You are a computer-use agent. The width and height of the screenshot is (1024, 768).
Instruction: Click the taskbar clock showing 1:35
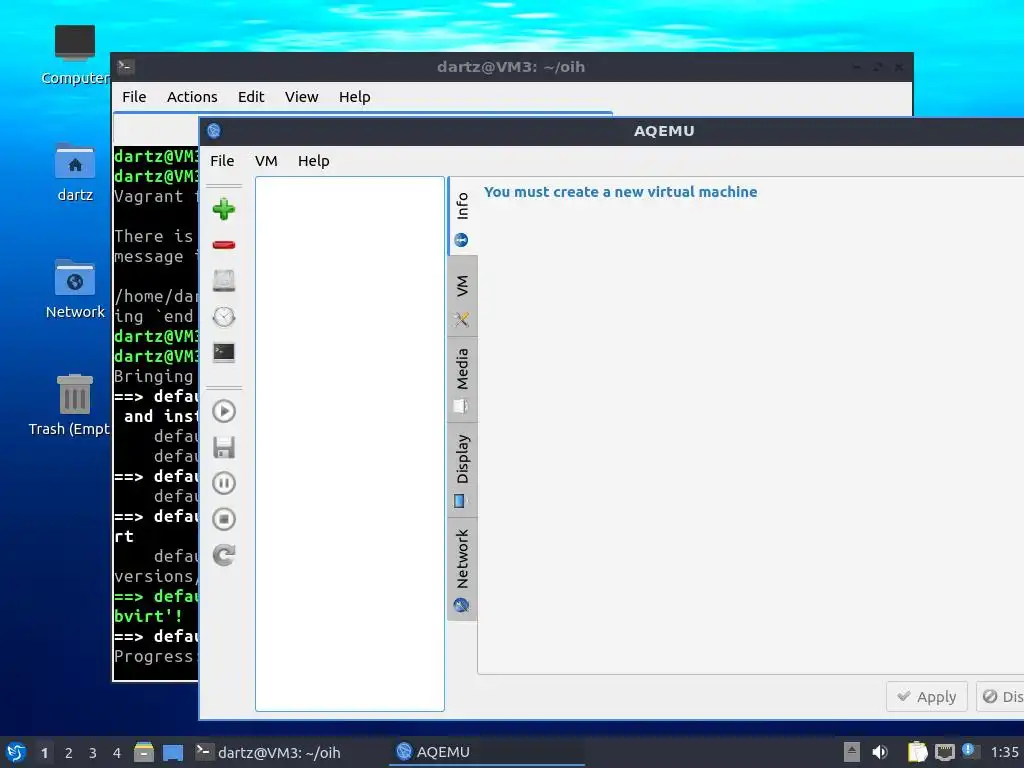pyautogui.click(x=1004, y=752)
